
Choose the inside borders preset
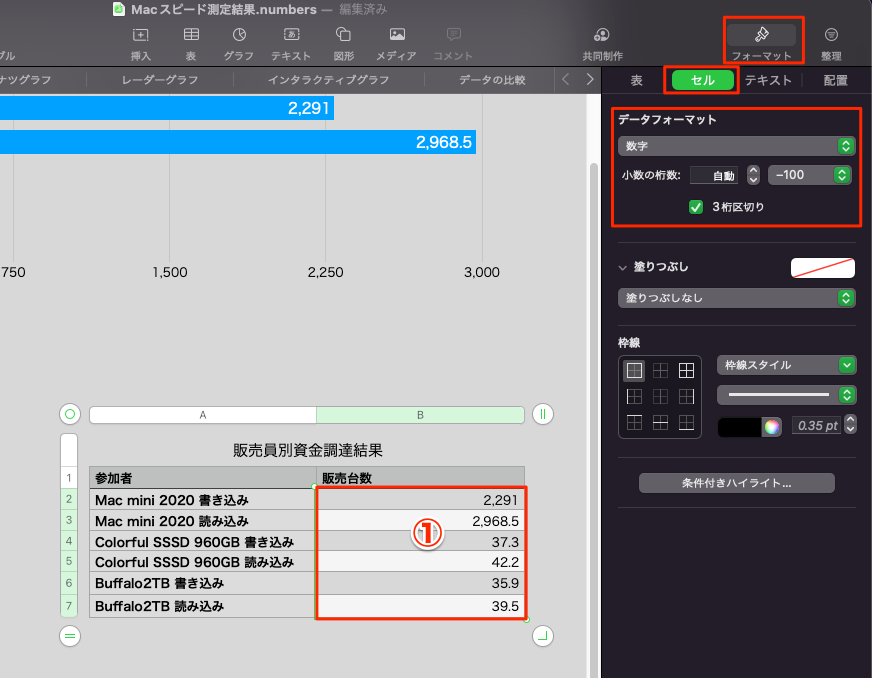(660, 370)
